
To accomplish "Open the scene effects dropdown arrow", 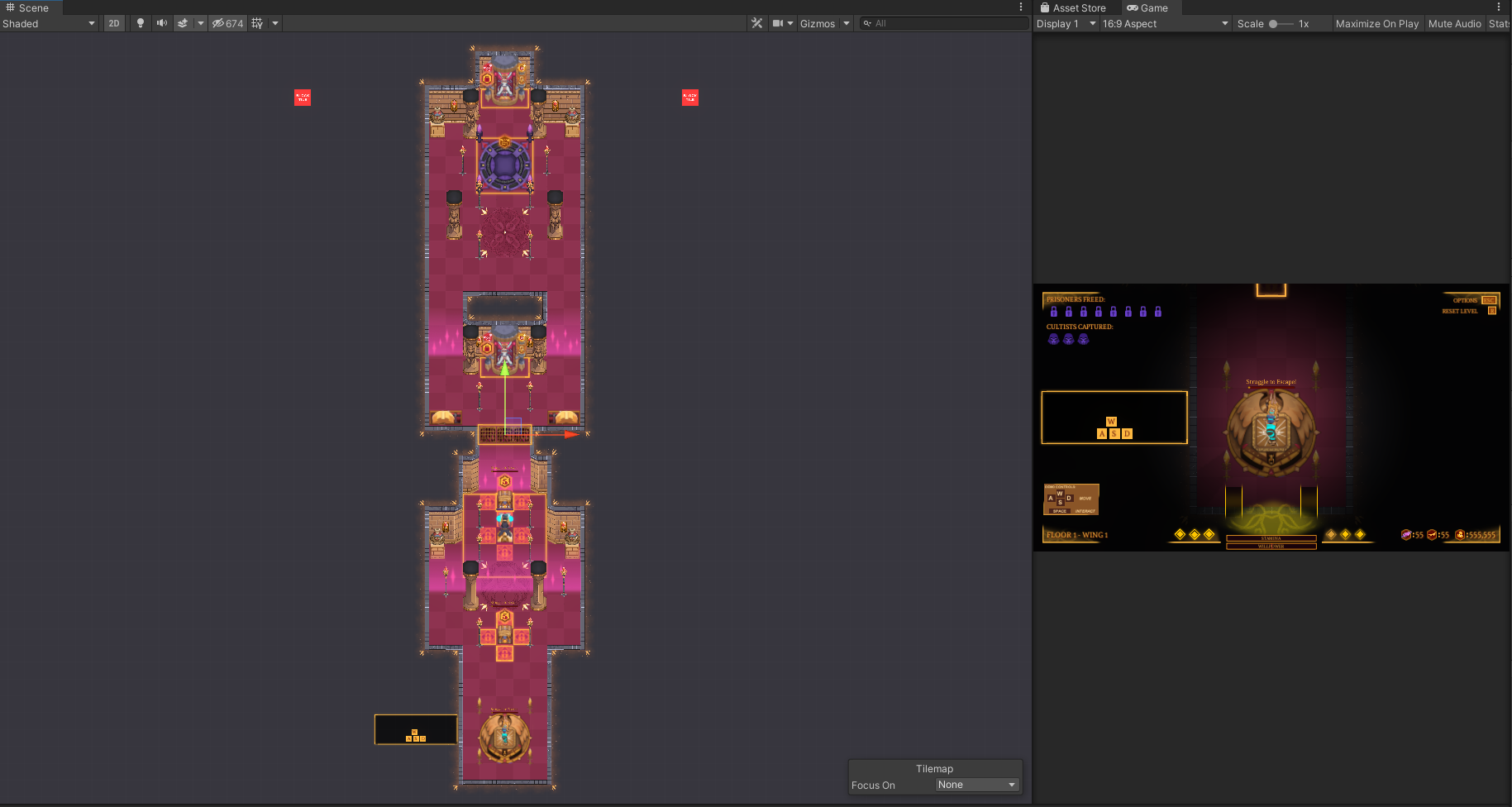I will [x=200, y=23].
